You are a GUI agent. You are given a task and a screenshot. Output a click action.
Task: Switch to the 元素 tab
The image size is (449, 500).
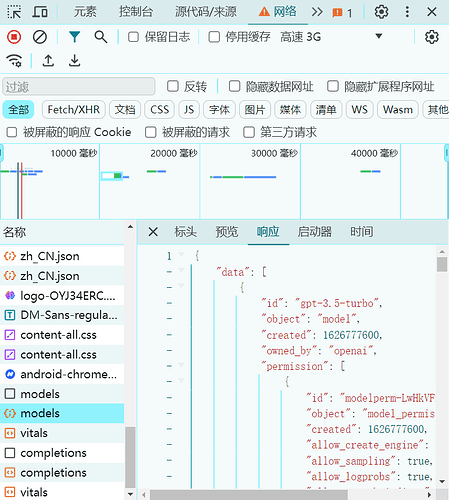point(85,12)
